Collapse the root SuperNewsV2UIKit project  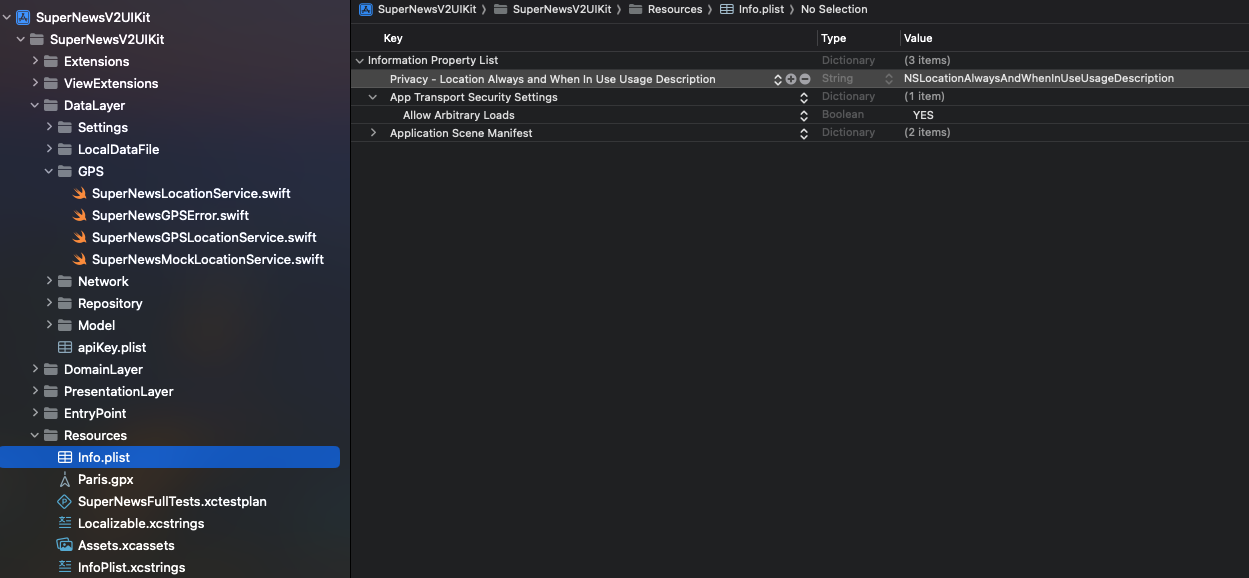pos(7,17)
